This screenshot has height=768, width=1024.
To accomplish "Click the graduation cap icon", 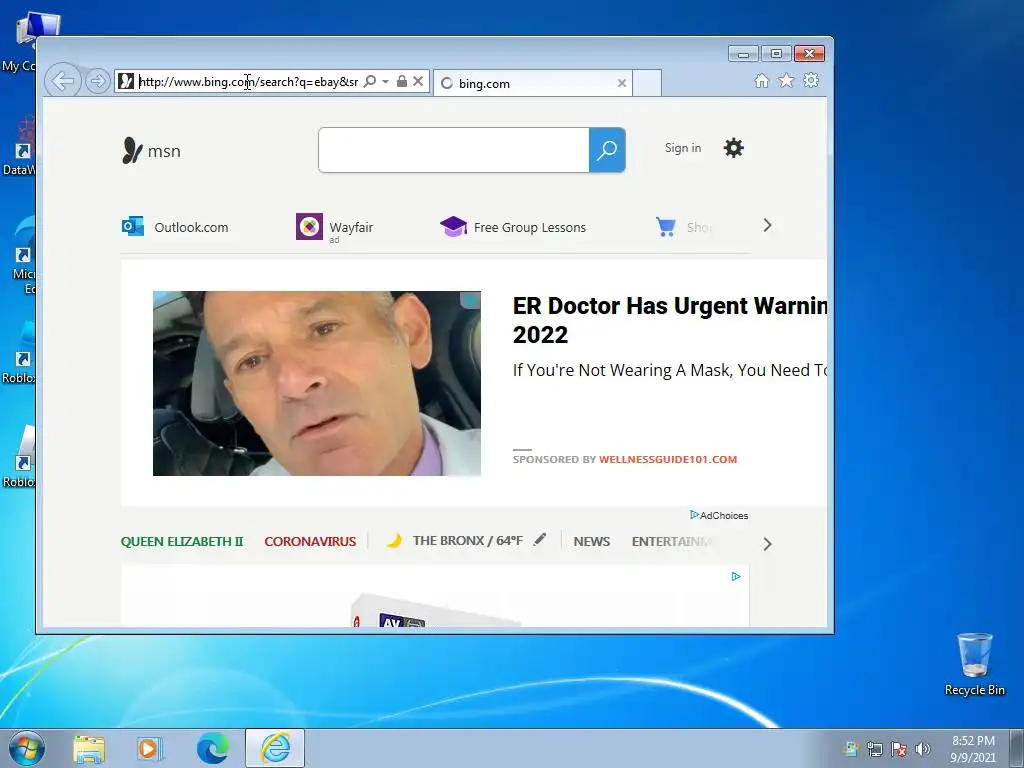I will 453,227.
